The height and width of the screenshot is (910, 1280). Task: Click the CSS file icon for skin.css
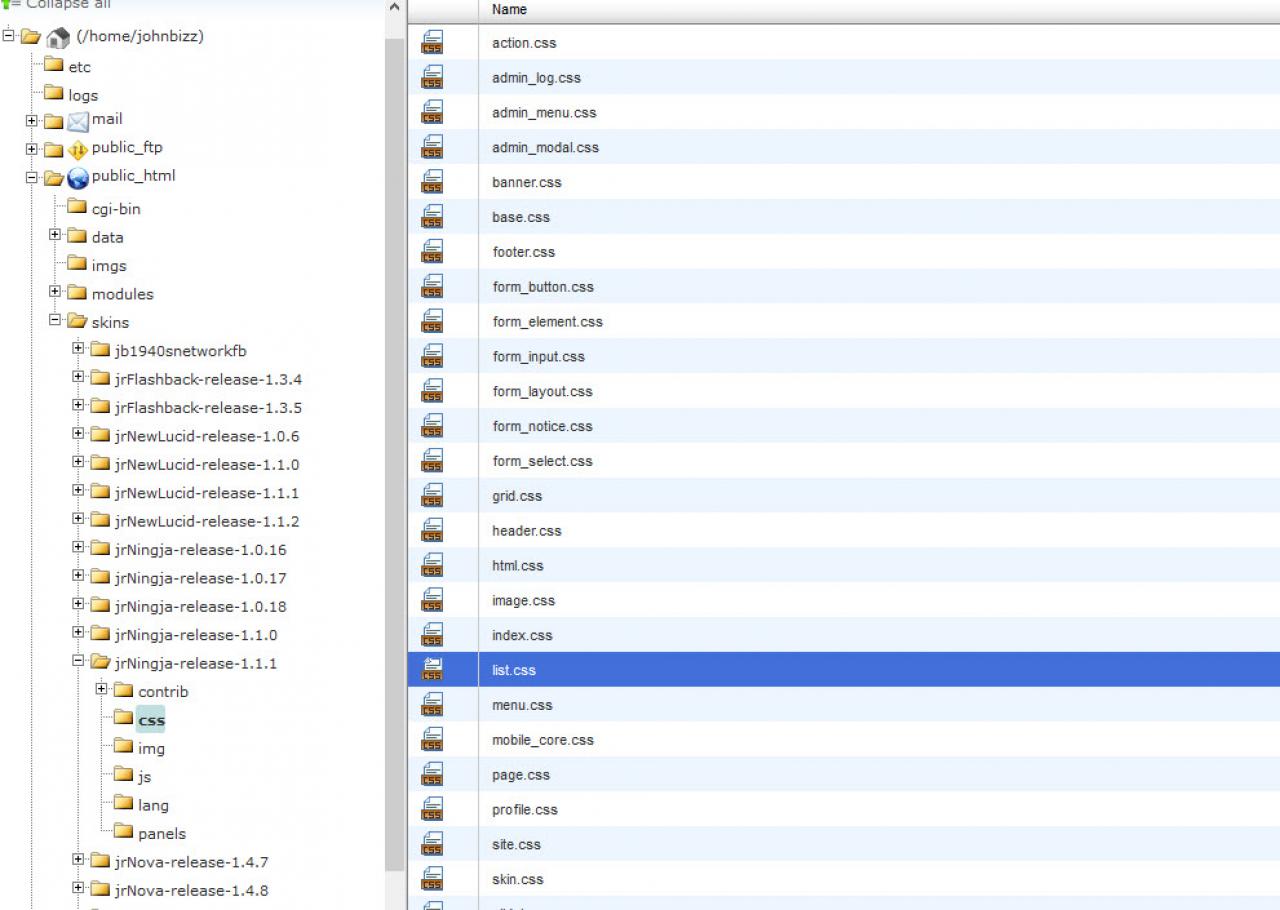click(x=432, y=879)
